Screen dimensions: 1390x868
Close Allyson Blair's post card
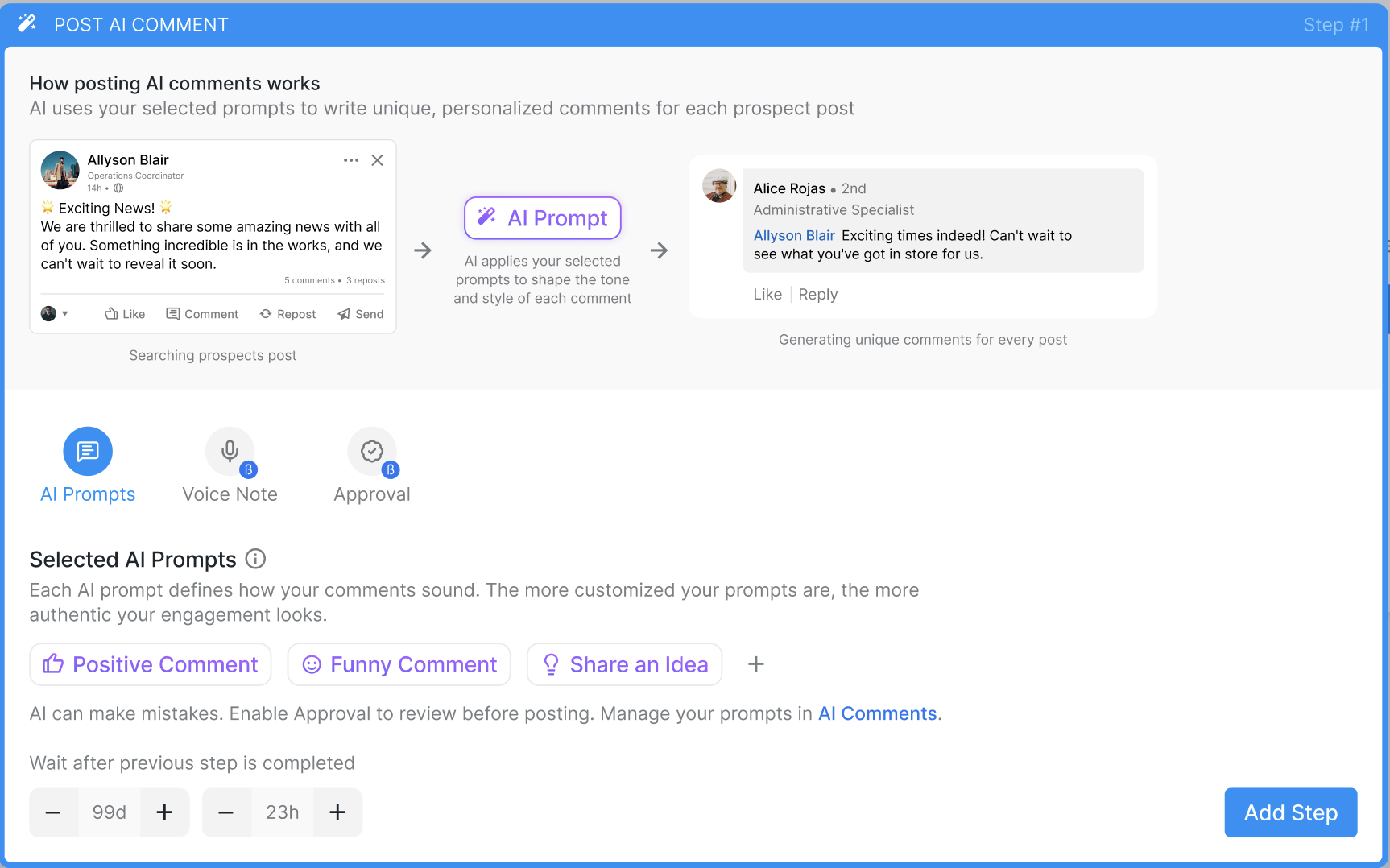pyautogui.click(x=377, y=160)
